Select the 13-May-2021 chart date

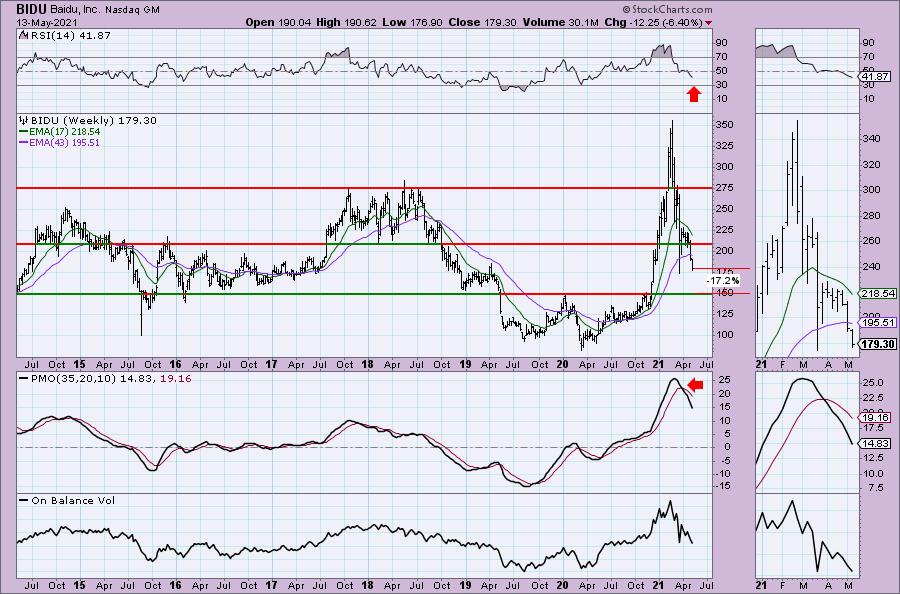(44, 22)
